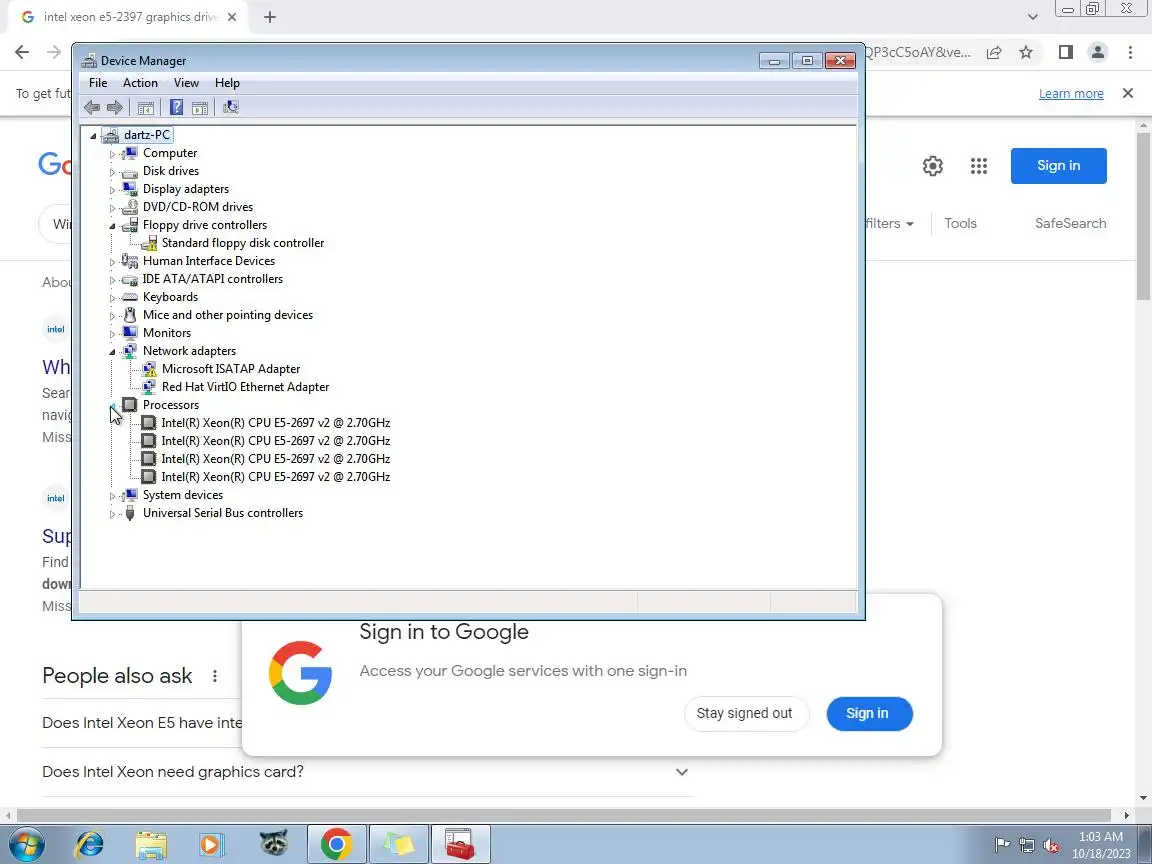Collapse the Floppy drive controllers category
Screen dimensions: 1152x864
[x=112, y=226]
